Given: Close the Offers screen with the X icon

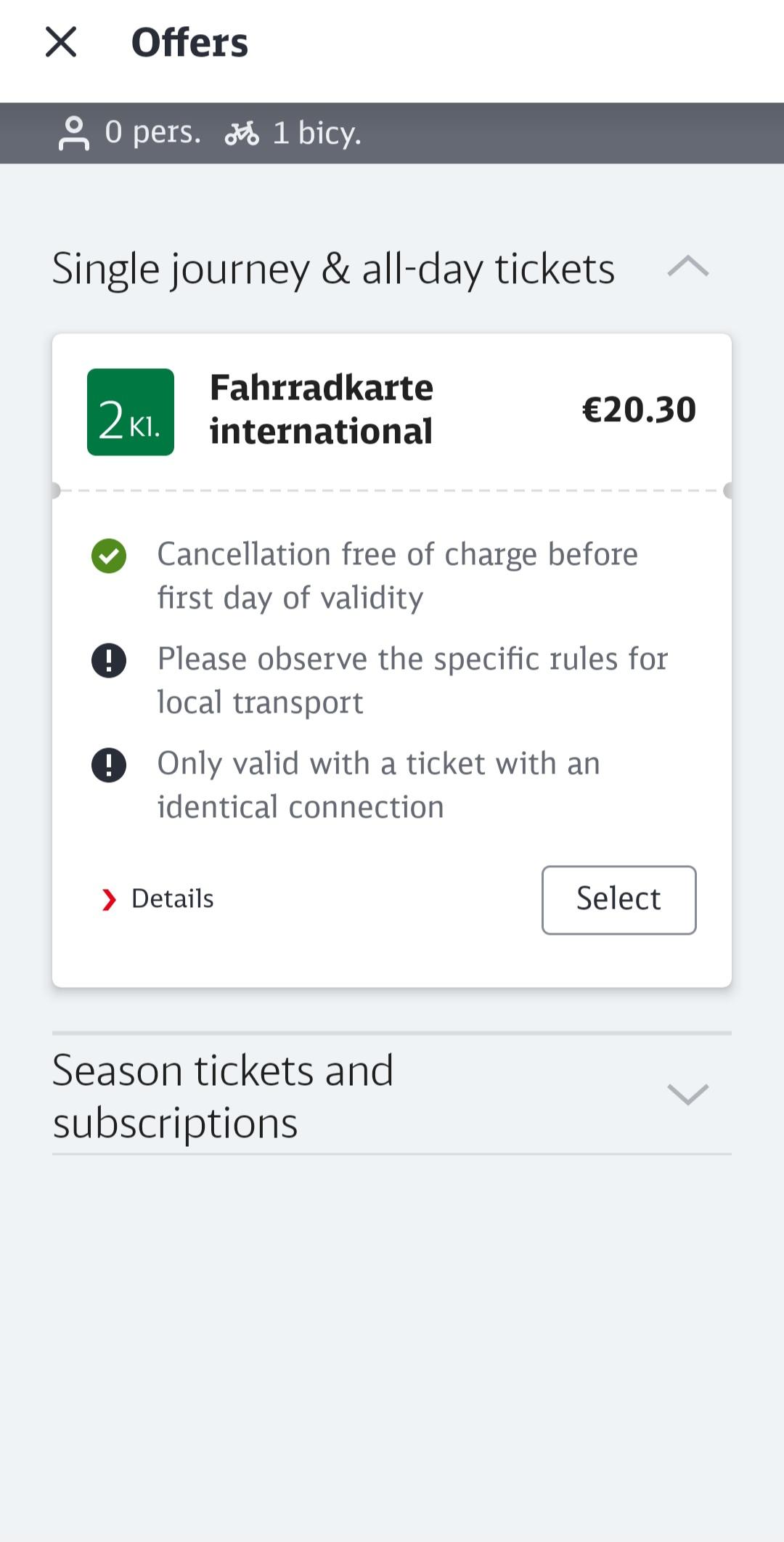Looking at the screenshot, I should coord(61,42).
